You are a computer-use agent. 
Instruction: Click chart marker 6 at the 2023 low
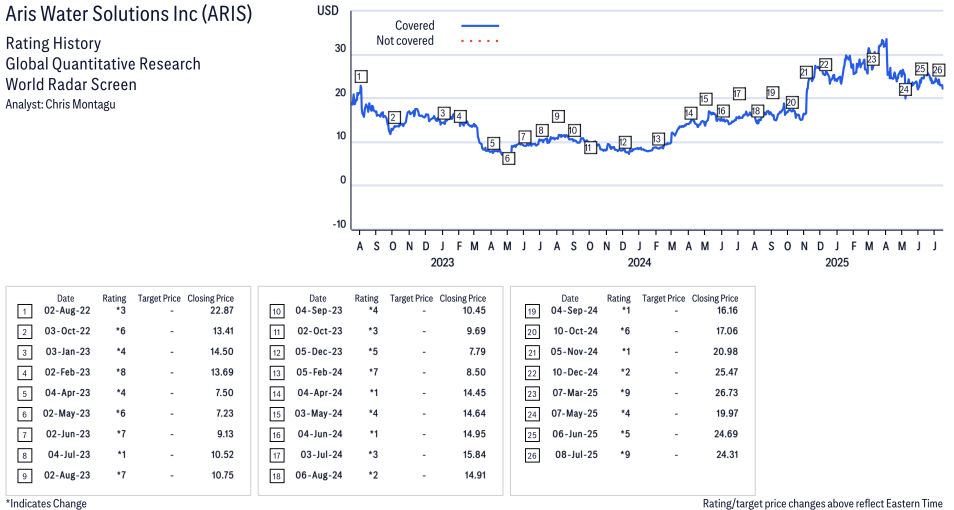pyautogui.click(x=508, y=158)
